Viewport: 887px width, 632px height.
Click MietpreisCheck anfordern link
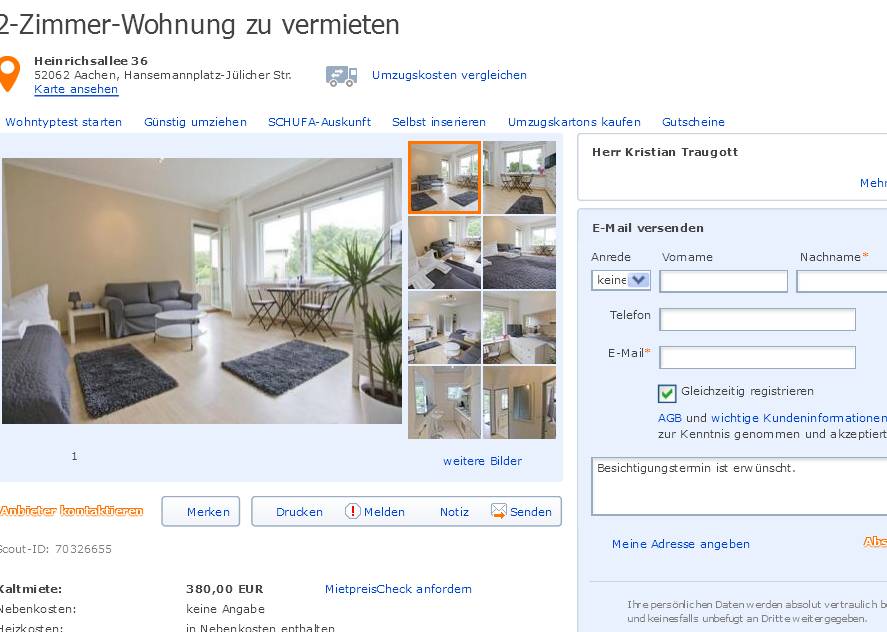398,589
